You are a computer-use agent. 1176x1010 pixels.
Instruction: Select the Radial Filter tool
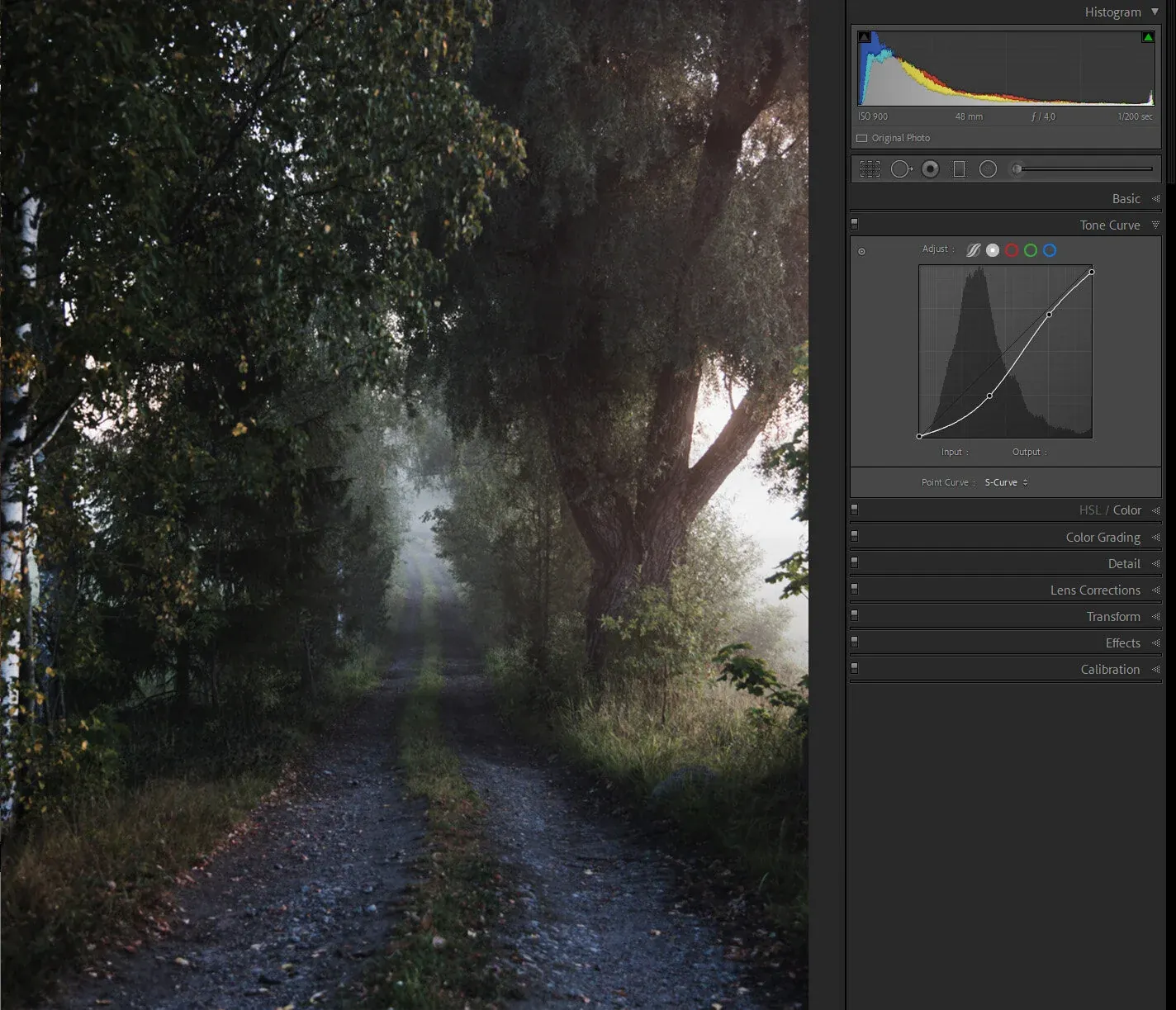(988, 169)
